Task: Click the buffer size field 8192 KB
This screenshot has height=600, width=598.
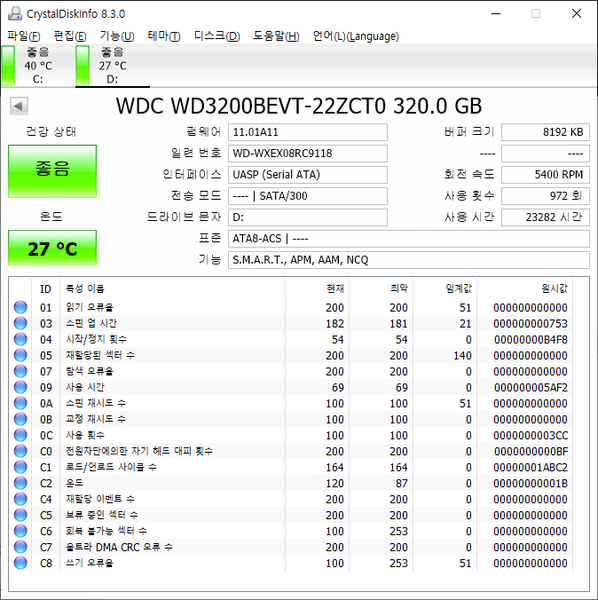Action: point(545,132)
